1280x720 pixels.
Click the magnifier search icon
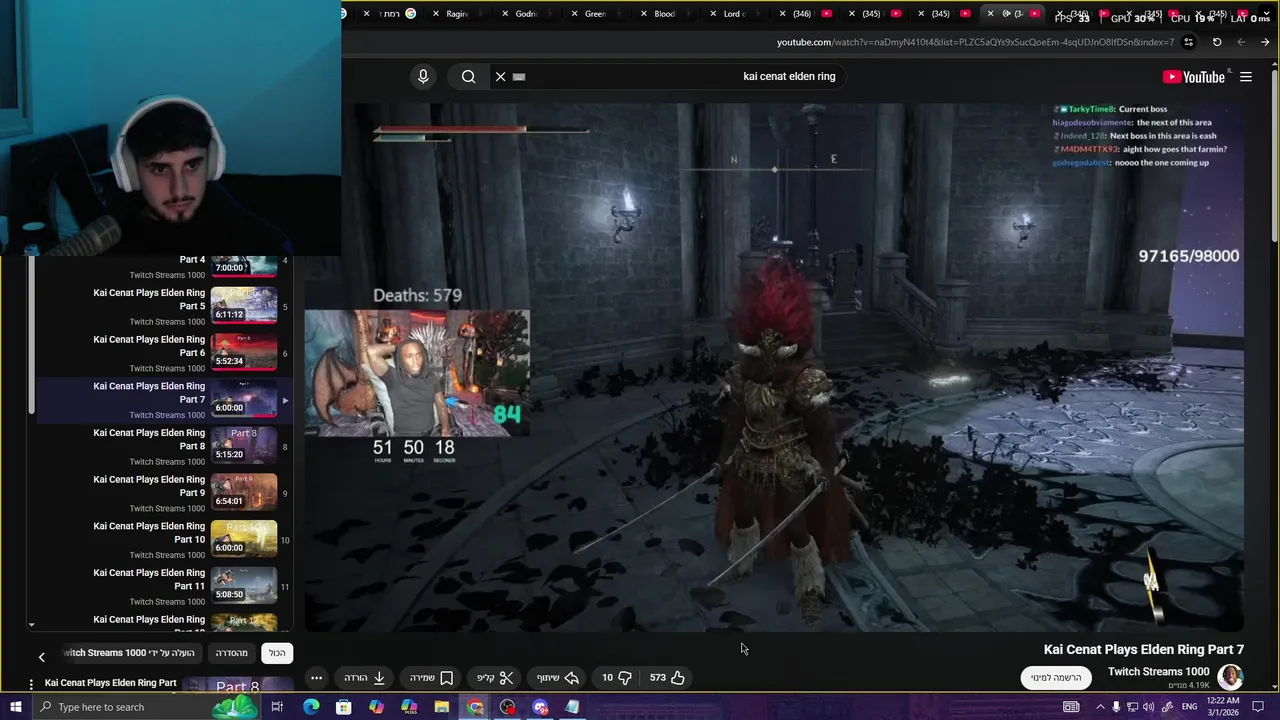pyautogui.click(x=468, y=76)
